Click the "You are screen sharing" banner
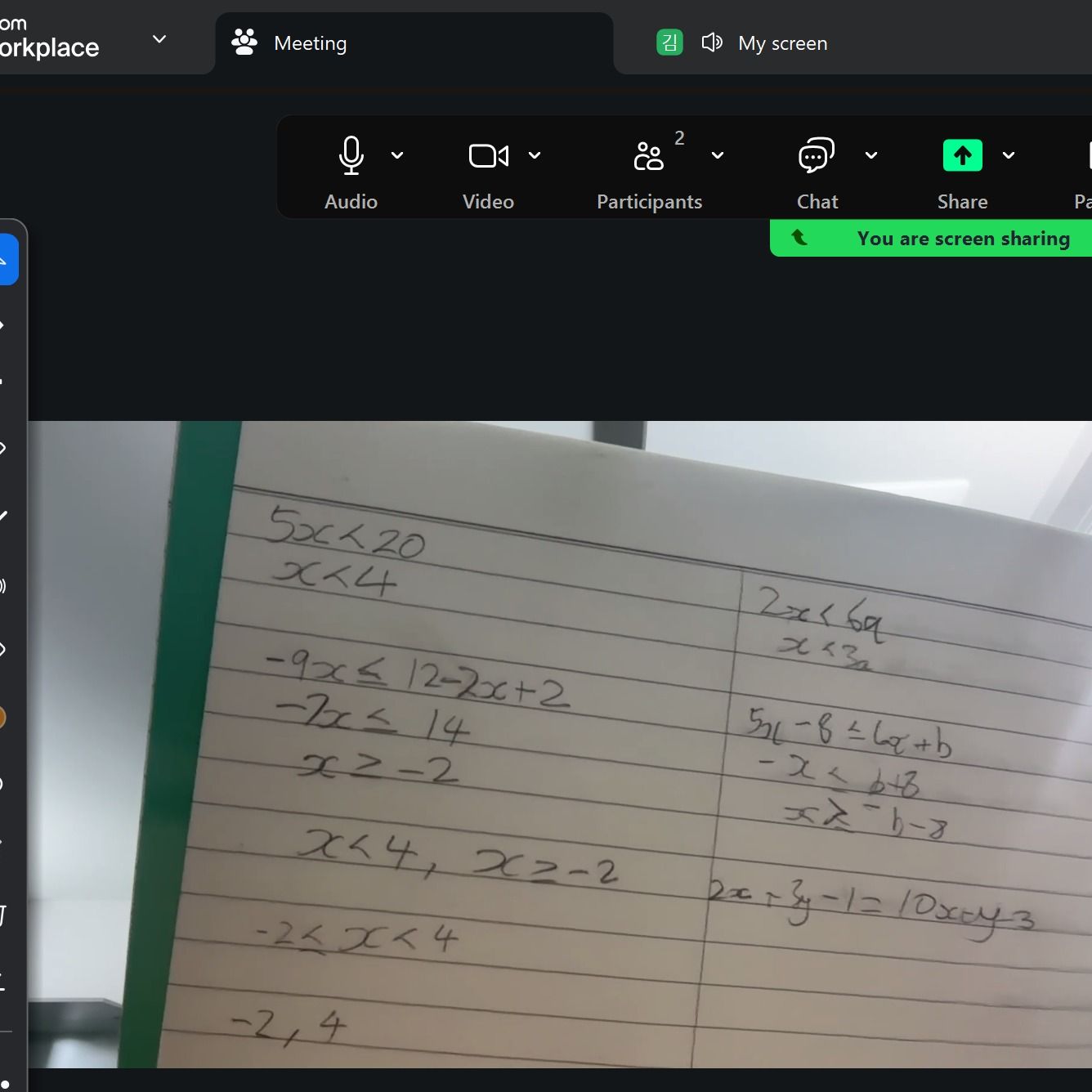Image resolution: width=1092 pixels, height=1092 pixels. click(962, 239)
